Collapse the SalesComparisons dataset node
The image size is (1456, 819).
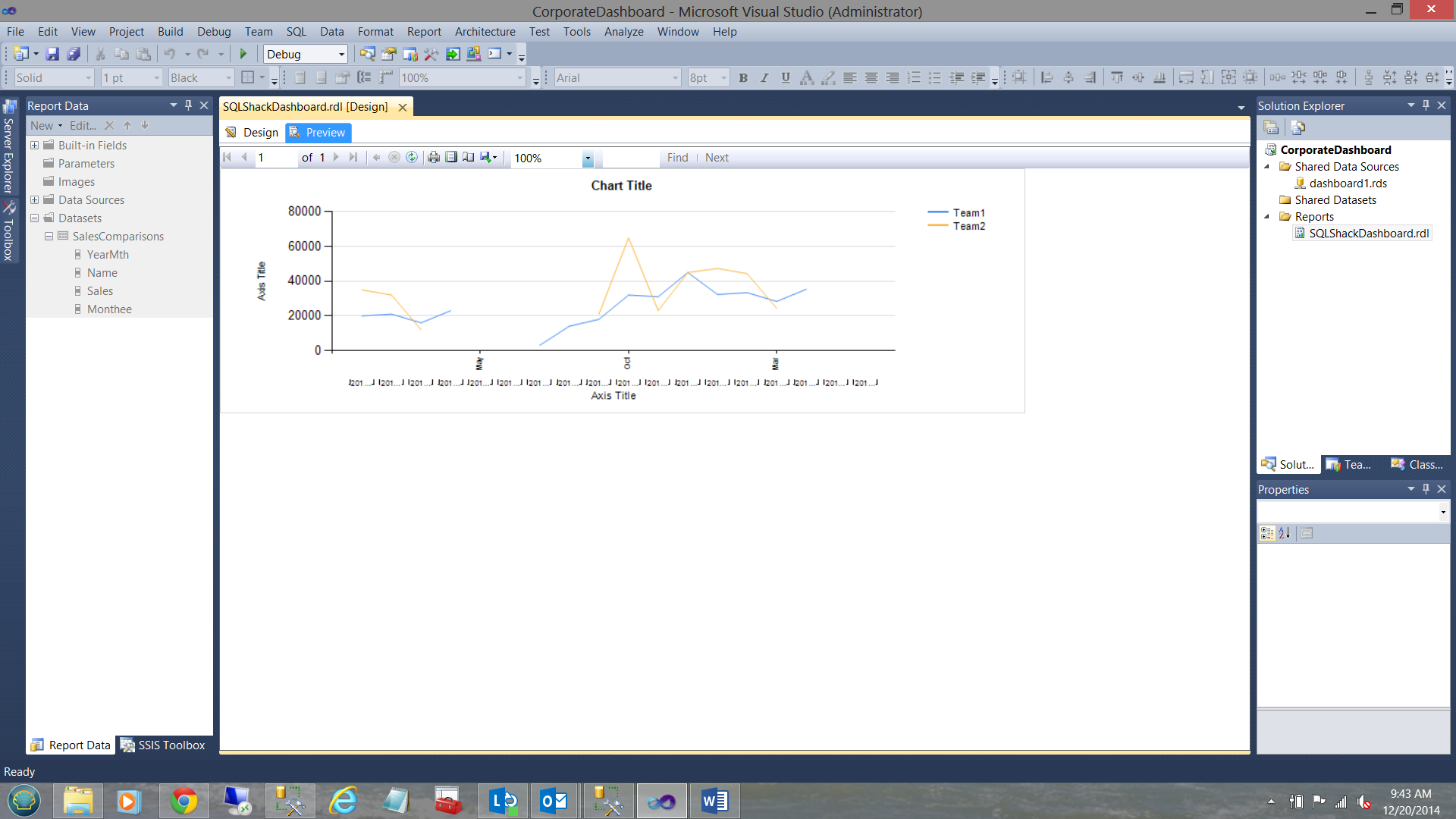click(x=49, y=237)
